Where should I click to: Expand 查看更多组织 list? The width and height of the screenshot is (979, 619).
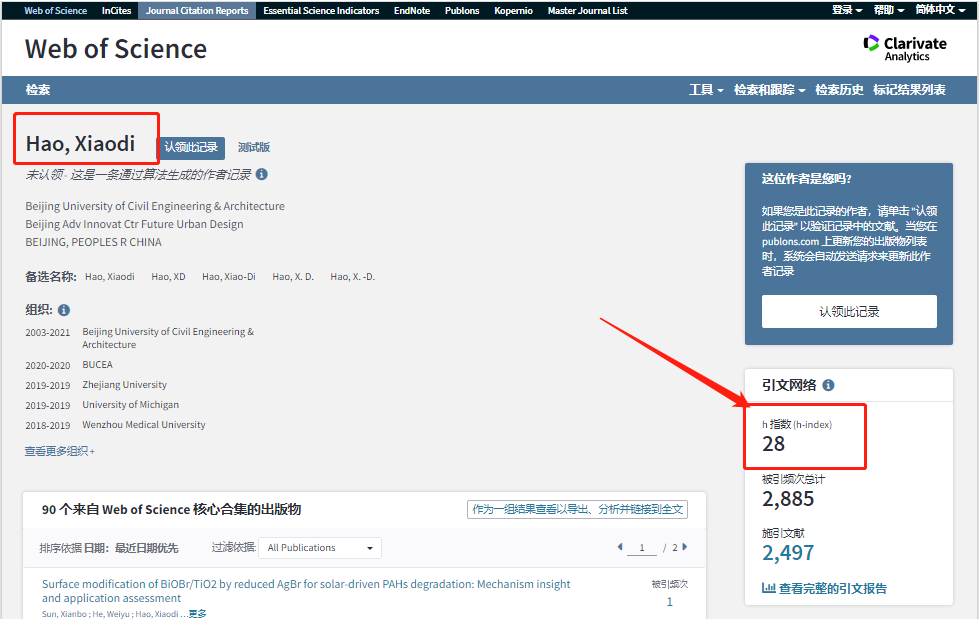(60, 451)
